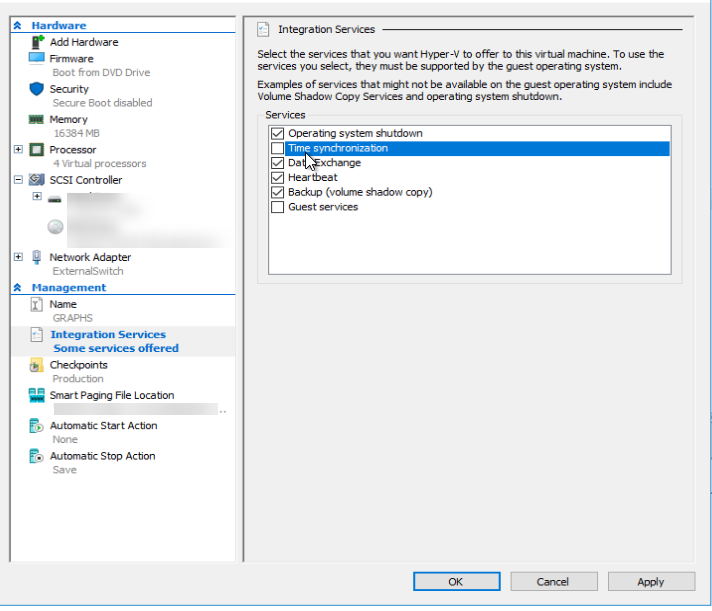Select the Memory settings
This screenshot has width=712, height=611.
pyautogui.click(x=69, y=119)
